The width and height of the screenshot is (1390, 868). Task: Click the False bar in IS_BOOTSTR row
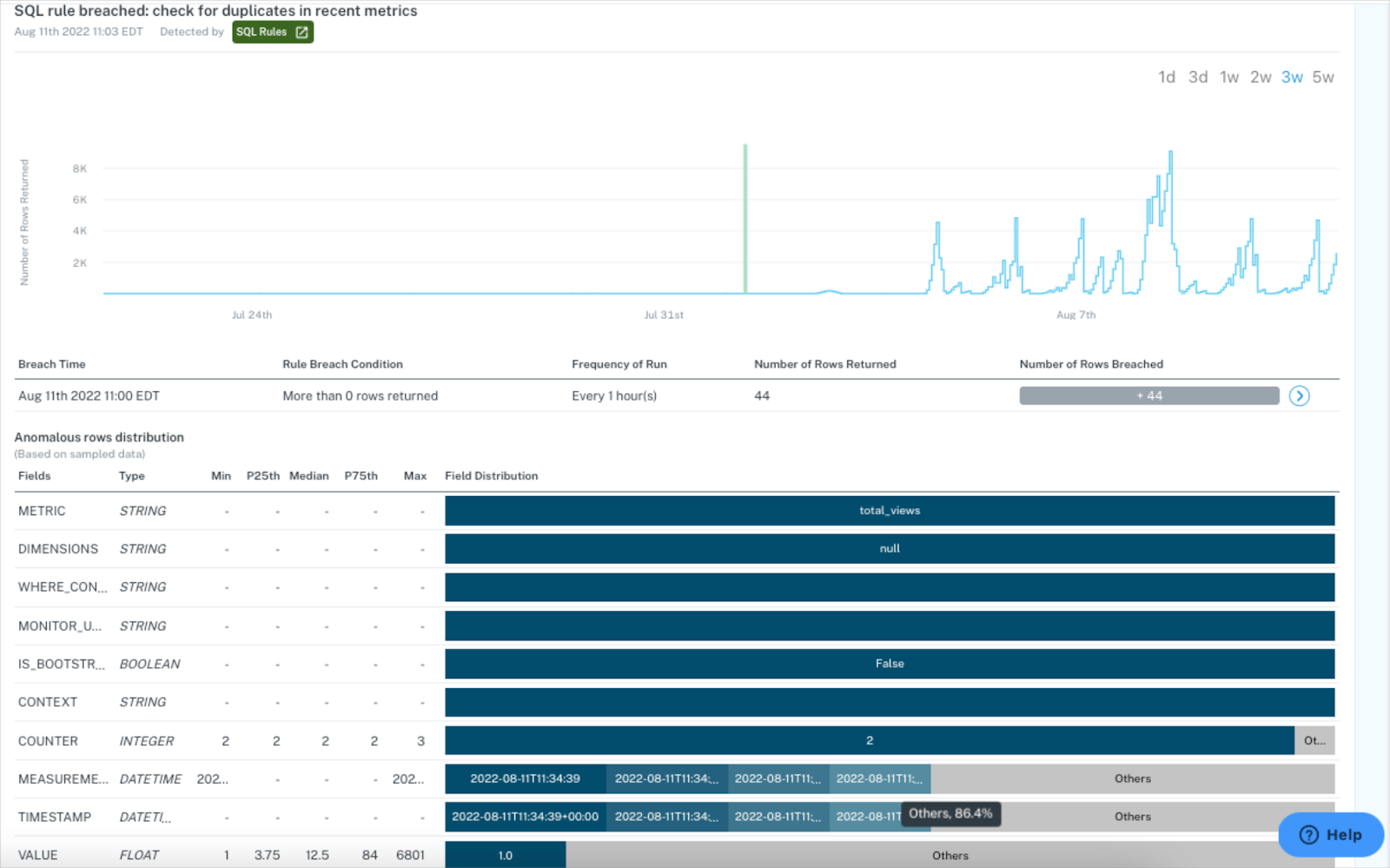[889, 663]
